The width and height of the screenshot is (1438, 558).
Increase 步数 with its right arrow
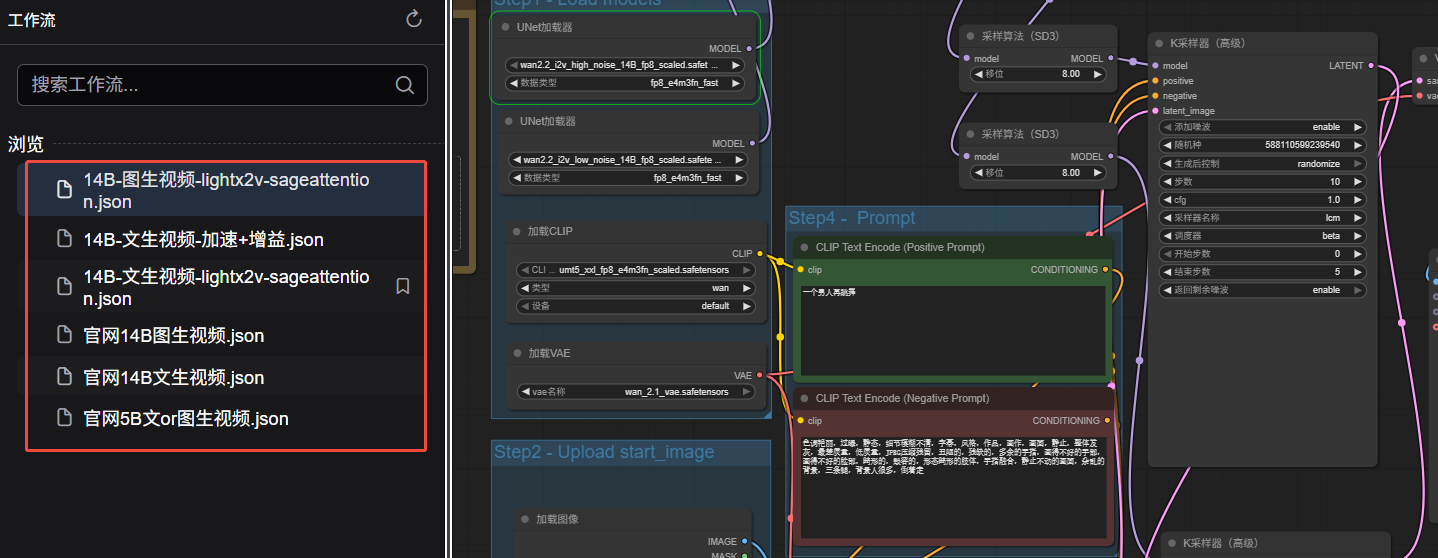click(1357, 182)
